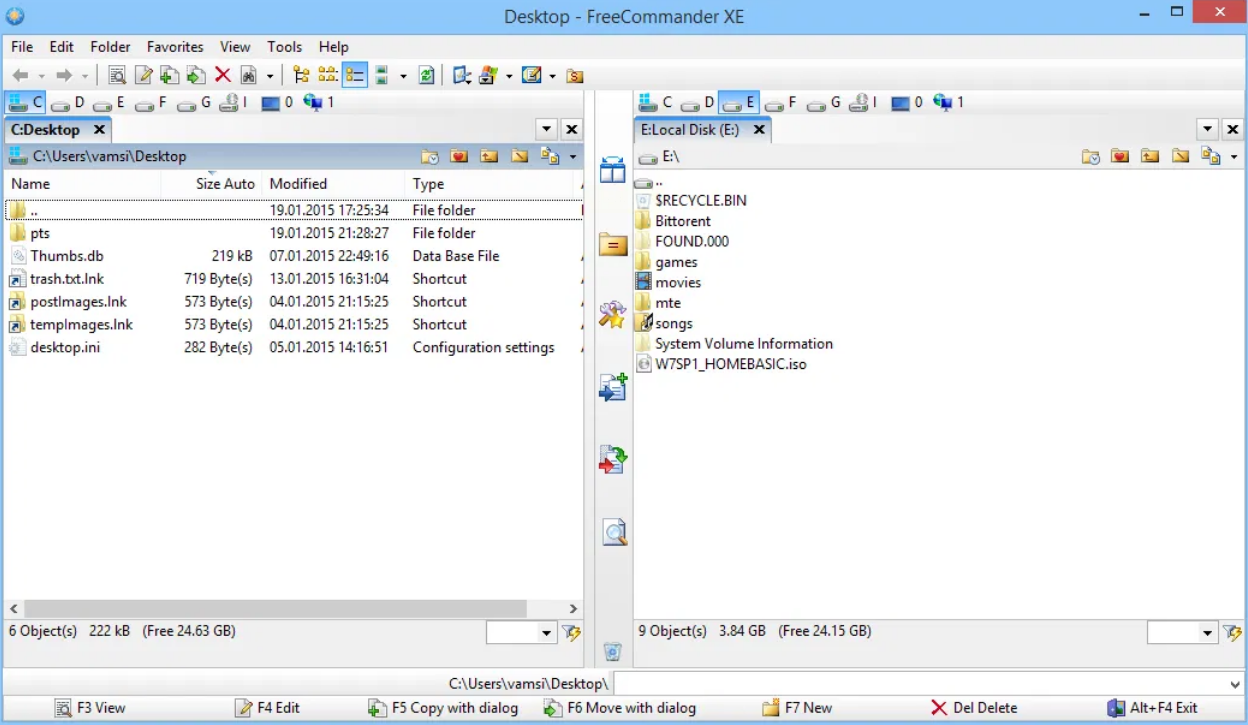This screenshot has width=1248, height=725.
Task: Toggle the details list view button
Action: point(355,75)
